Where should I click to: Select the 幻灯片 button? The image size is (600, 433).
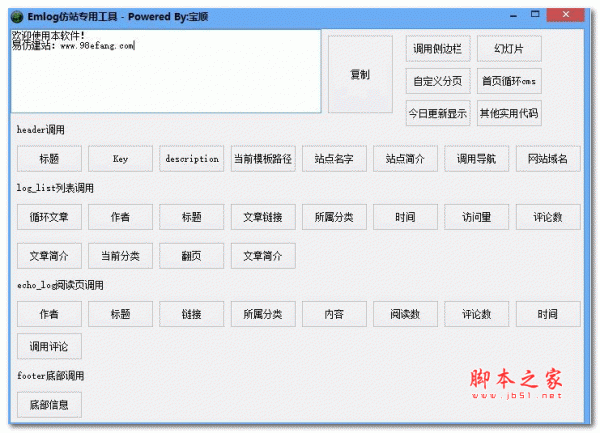click(509, 49)
